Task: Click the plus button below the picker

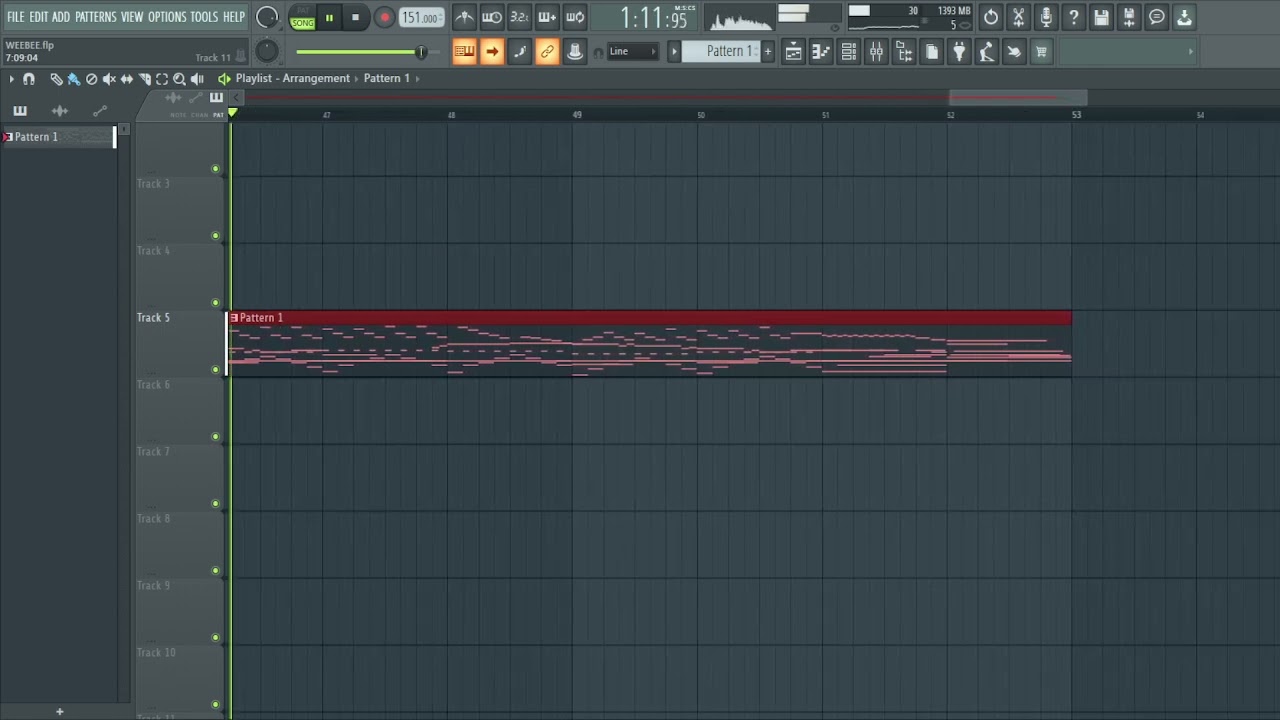Action: (59, 712)
